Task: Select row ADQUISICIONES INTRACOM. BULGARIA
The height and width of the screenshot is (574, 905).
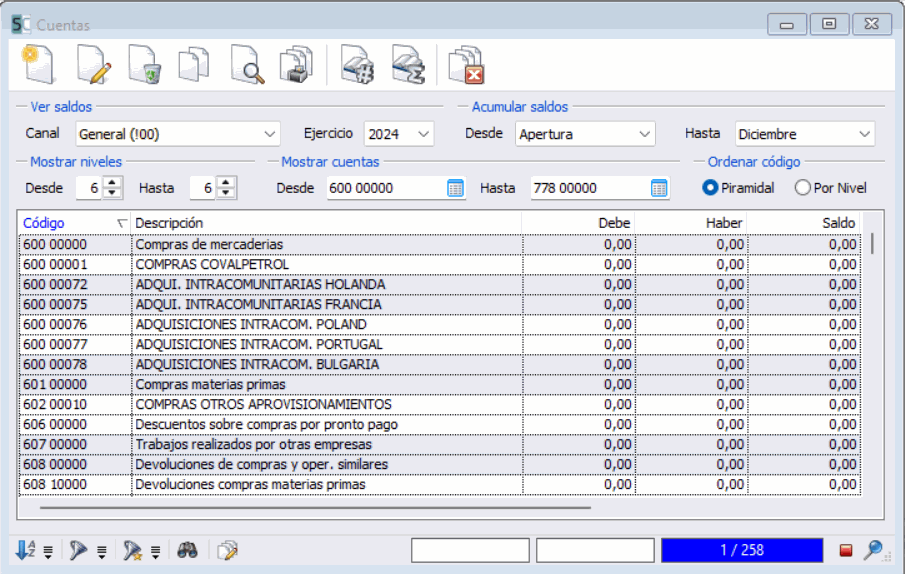Action: coord(440,364)
